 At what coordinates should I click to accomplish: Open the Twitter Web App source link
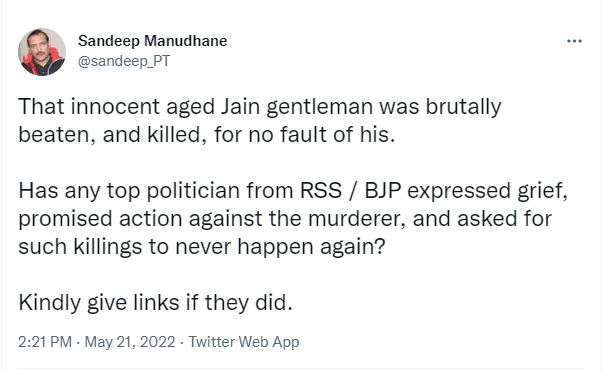tap(244, 341)
